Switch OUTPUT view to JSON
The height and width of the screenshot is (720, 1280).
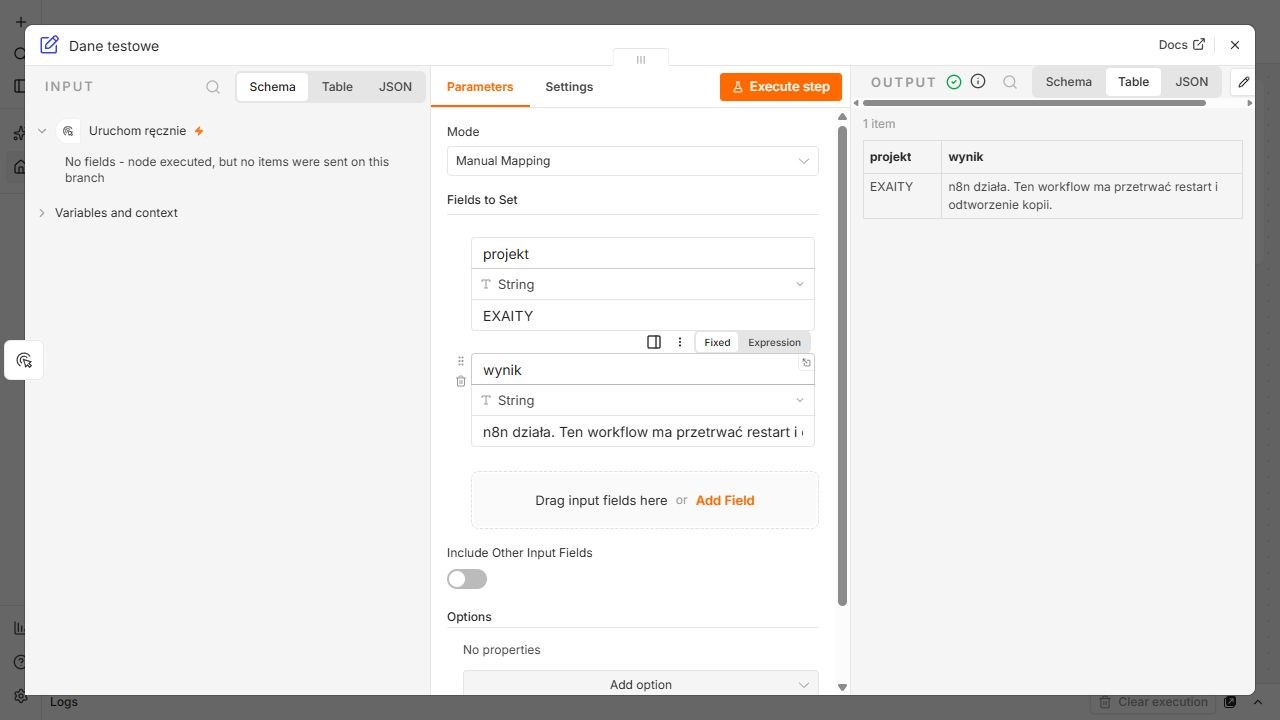(1191, 82)
